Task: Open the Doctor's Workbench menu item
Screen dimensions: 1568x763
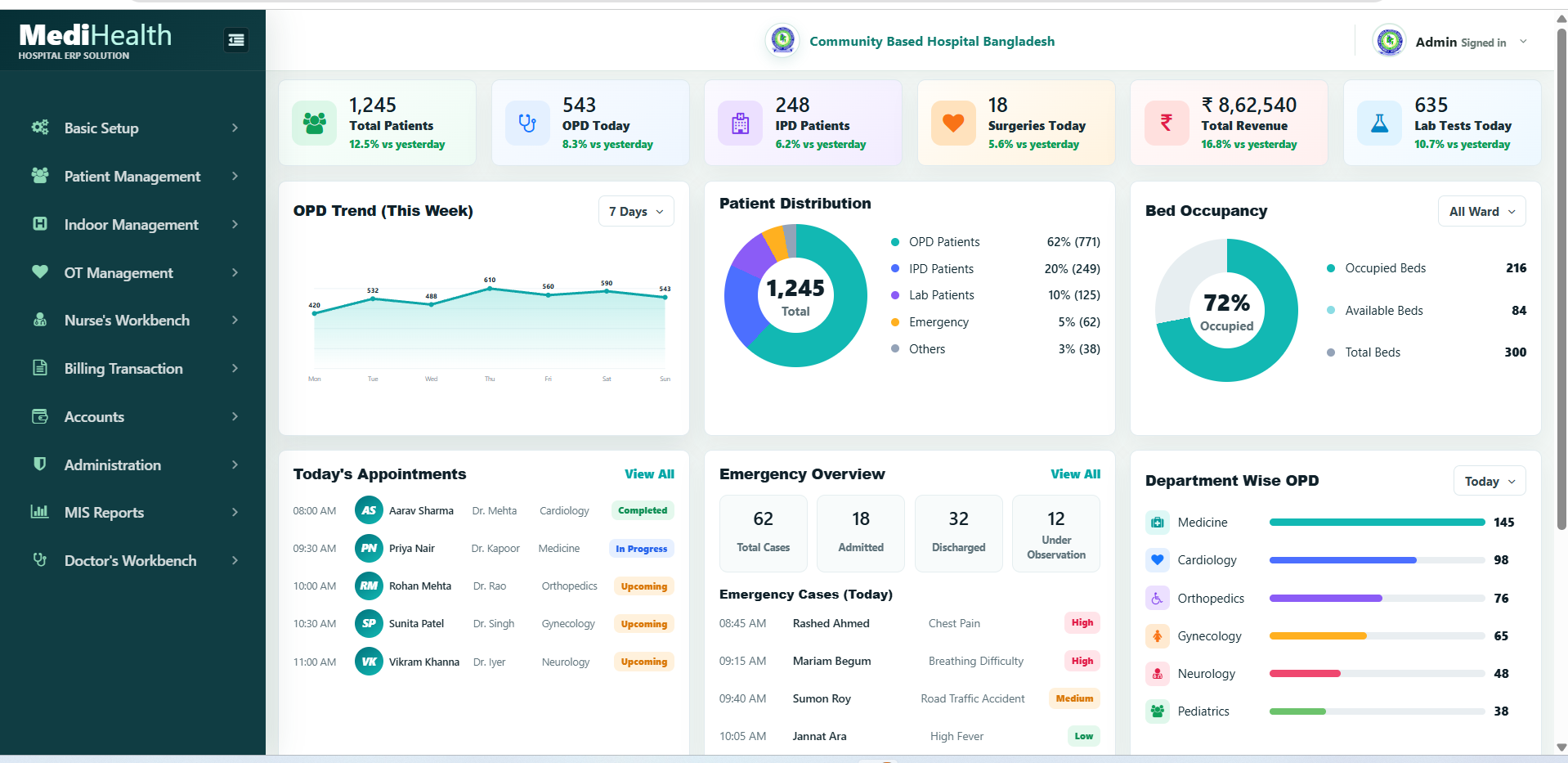Action: coord(132,560)
